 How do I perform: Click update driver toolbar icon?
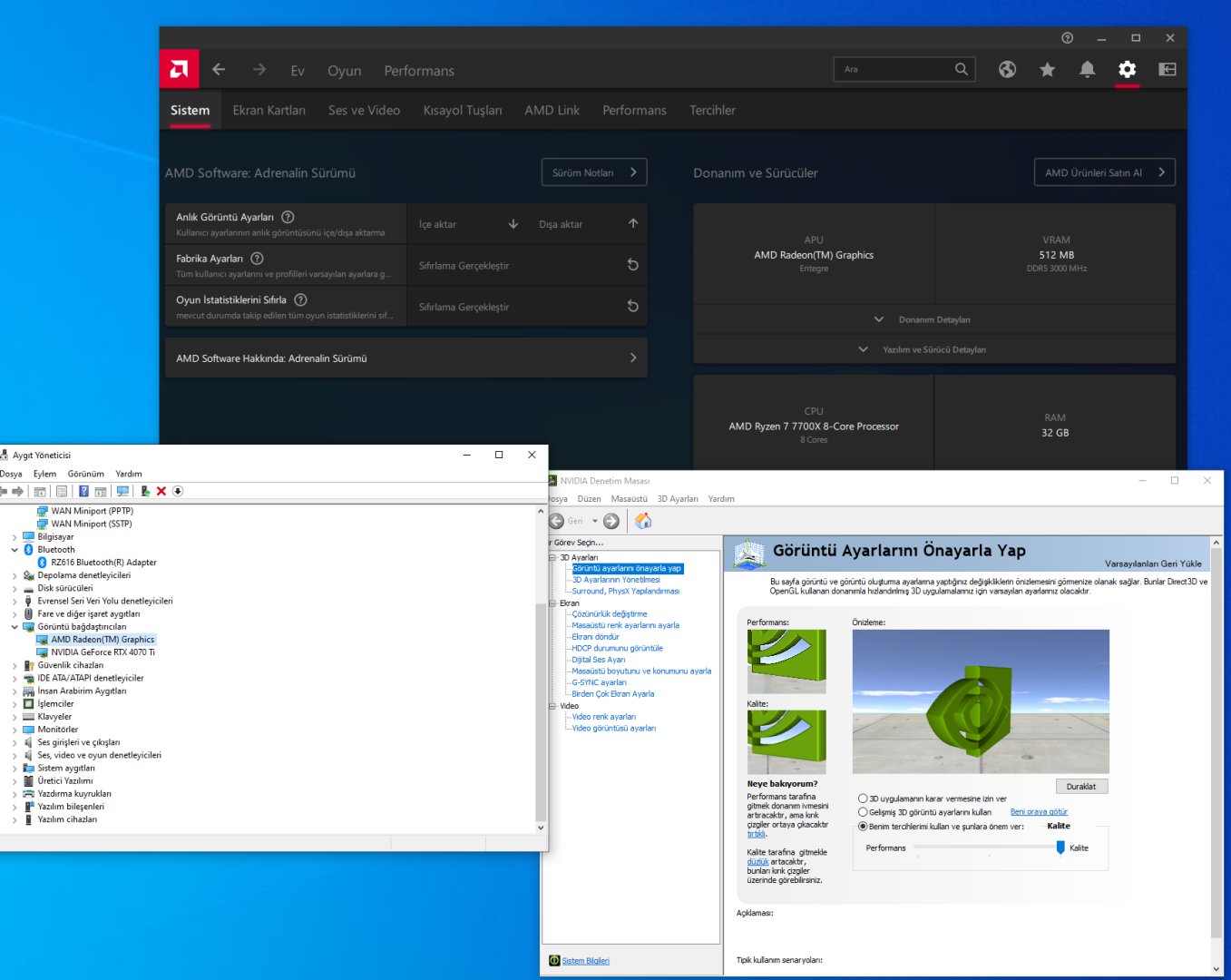pos(145,491)
